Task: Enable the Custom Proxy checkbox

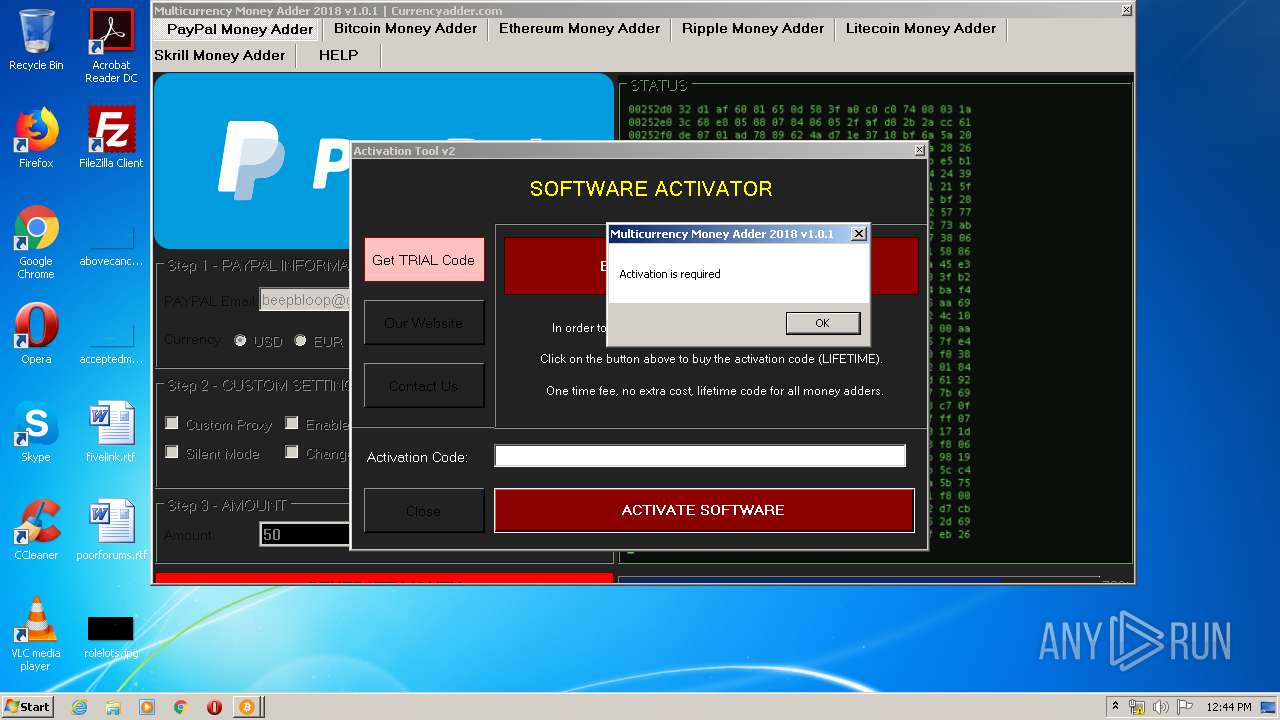Action: pyautogui.click(x=172, y=424)
